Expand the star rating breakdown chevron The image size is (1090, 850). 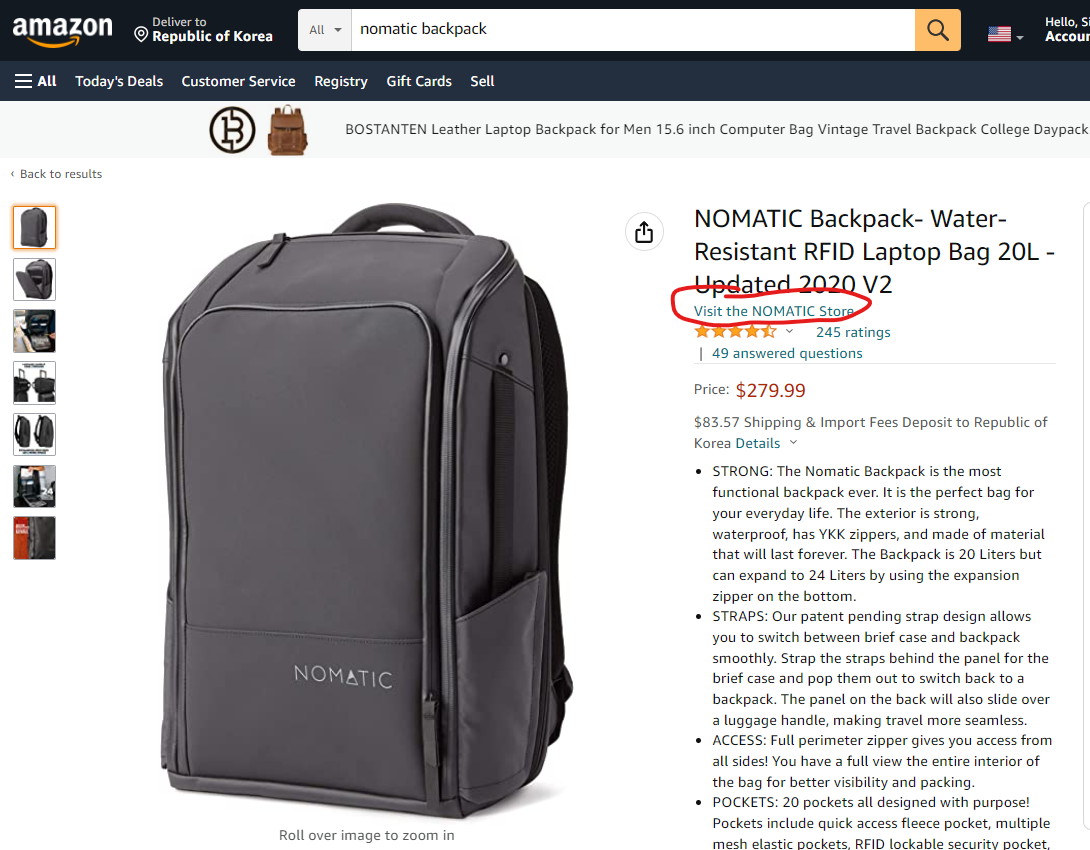(789, 332)
